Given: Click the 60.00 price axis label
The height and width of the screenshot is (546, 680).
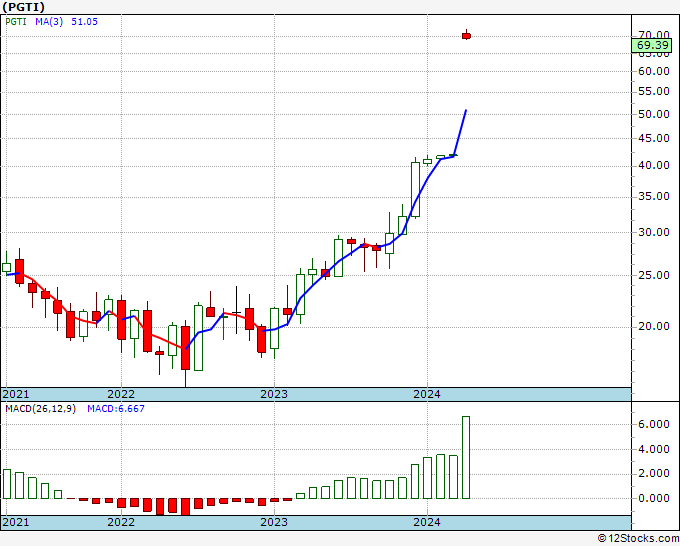Looking at the screenshot, I should (x=654, y=71).
